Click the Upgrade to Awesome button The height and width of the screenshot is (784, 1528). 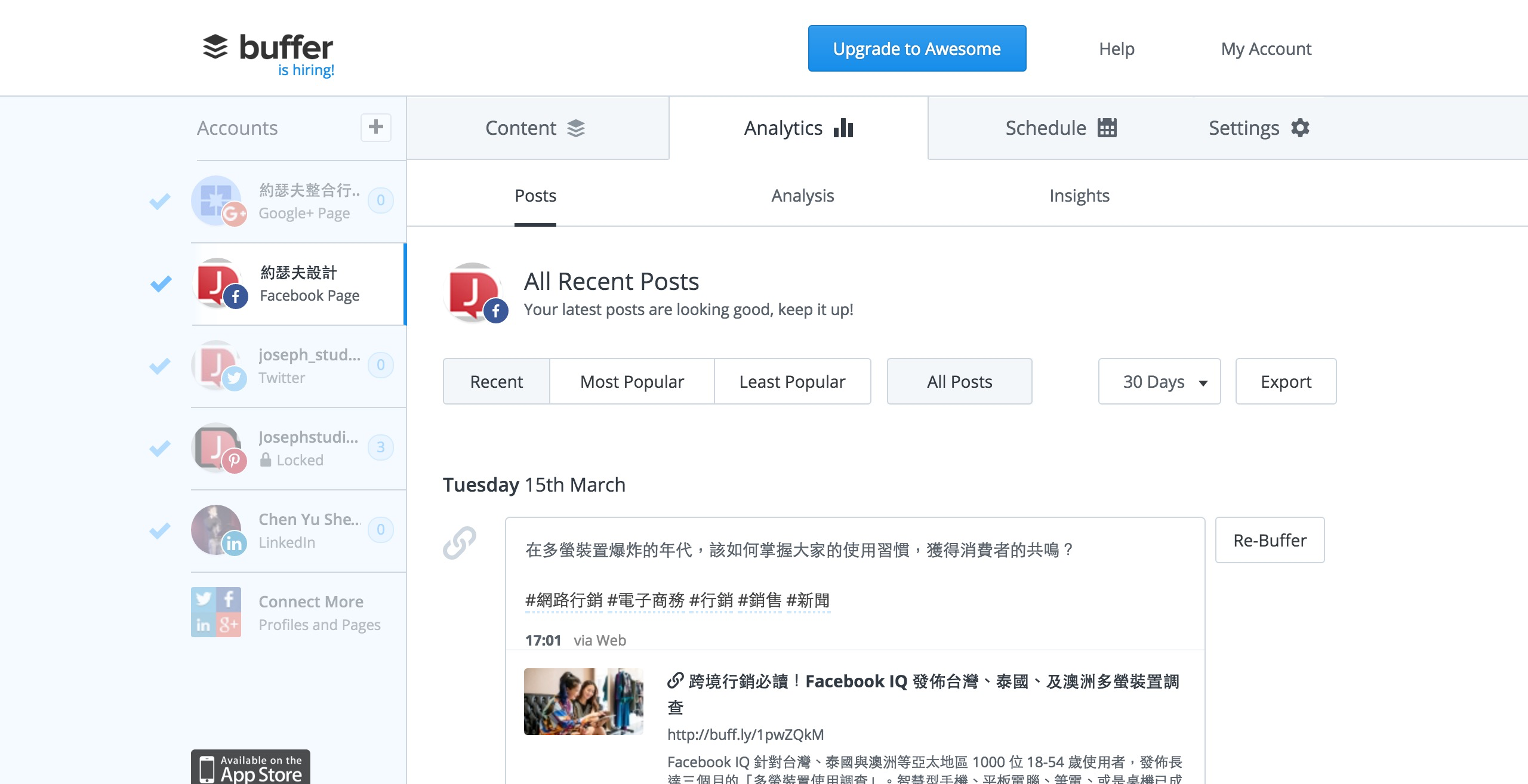[917, 48]
